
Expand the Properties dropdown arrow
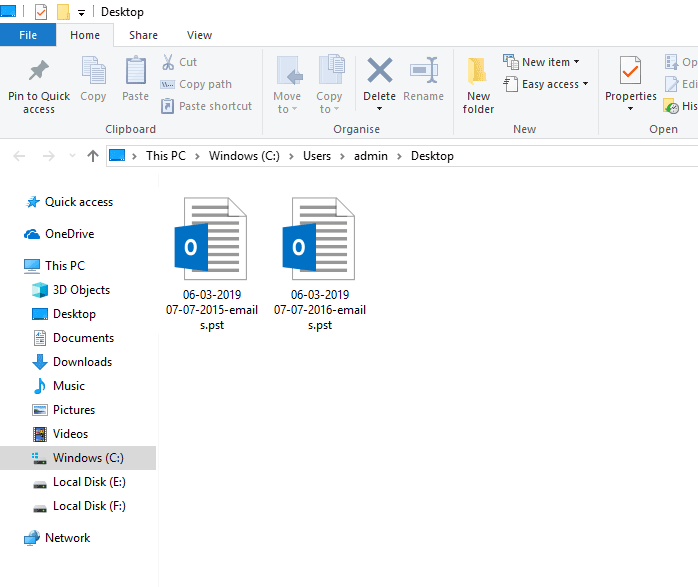pos(630,109)
